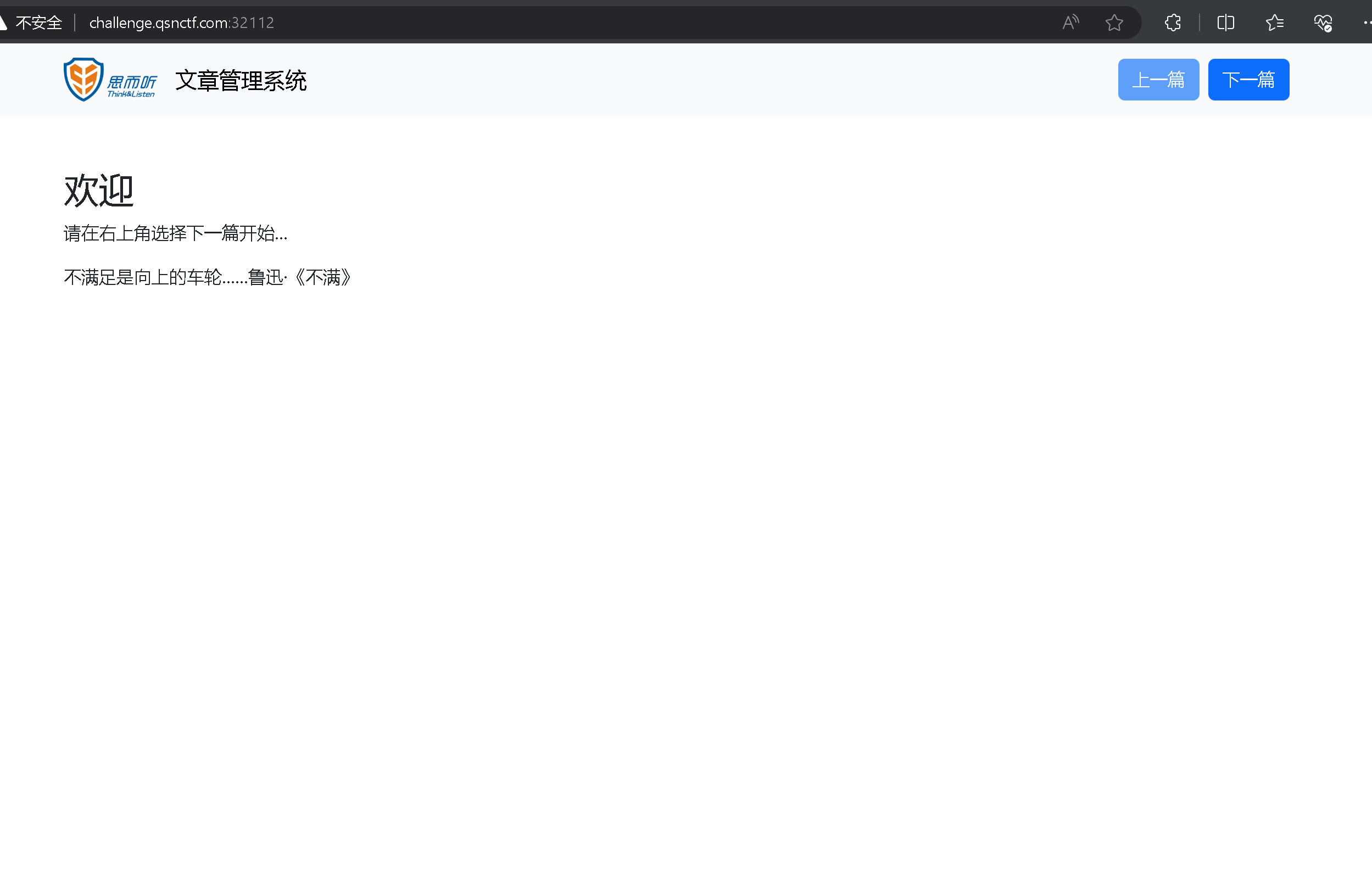
Task: Click the challenge.qsnctf.com address field
Action: coord(159,23)
